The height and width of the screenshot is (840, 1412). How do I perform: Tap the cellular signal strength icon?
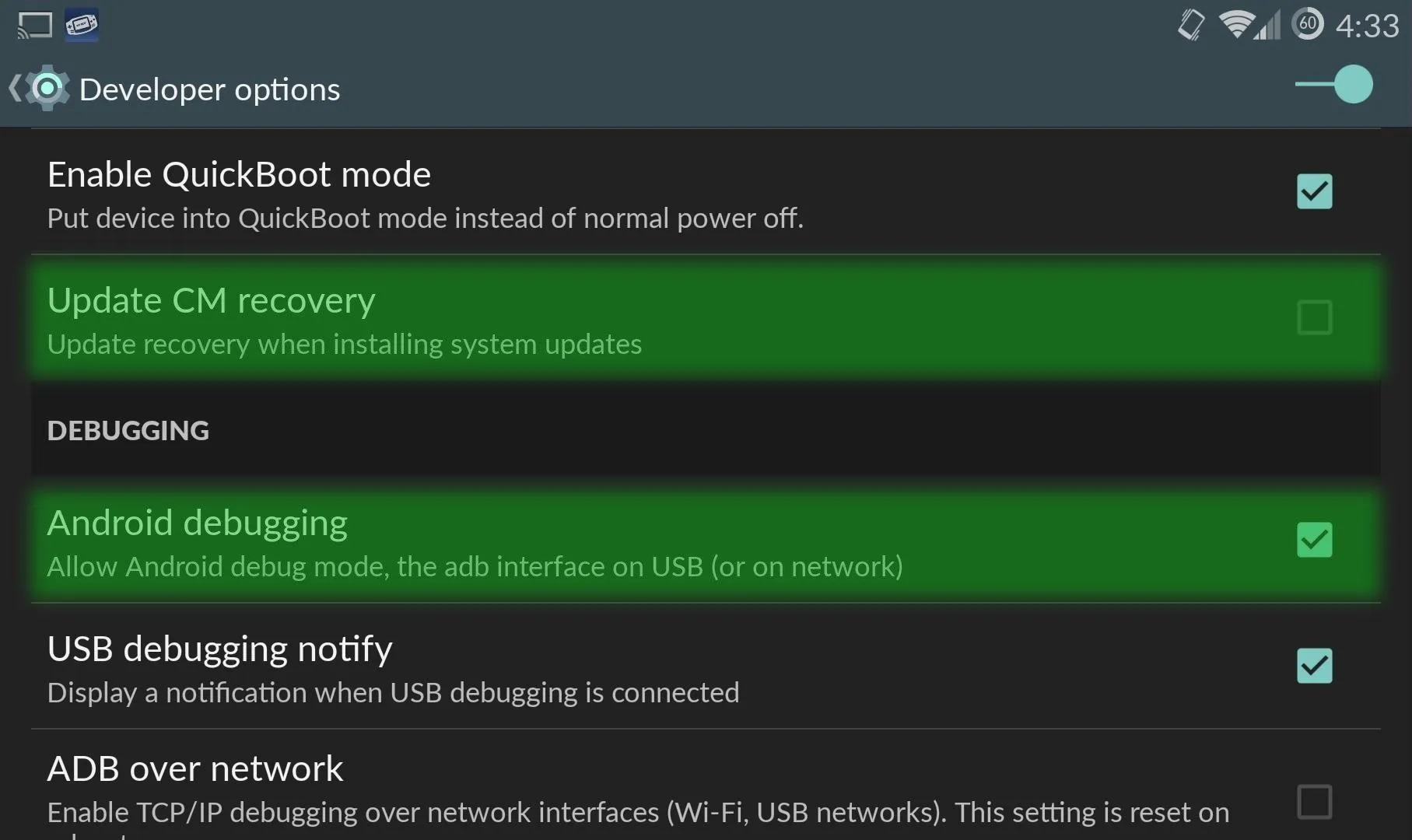[x=1267, y=25]
